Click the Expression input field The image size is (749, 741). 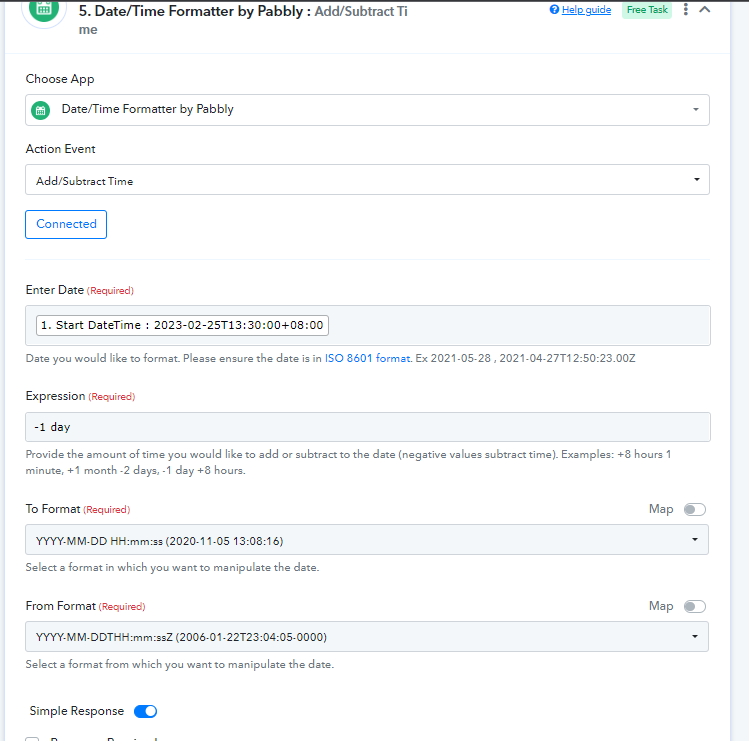point(367,427)
